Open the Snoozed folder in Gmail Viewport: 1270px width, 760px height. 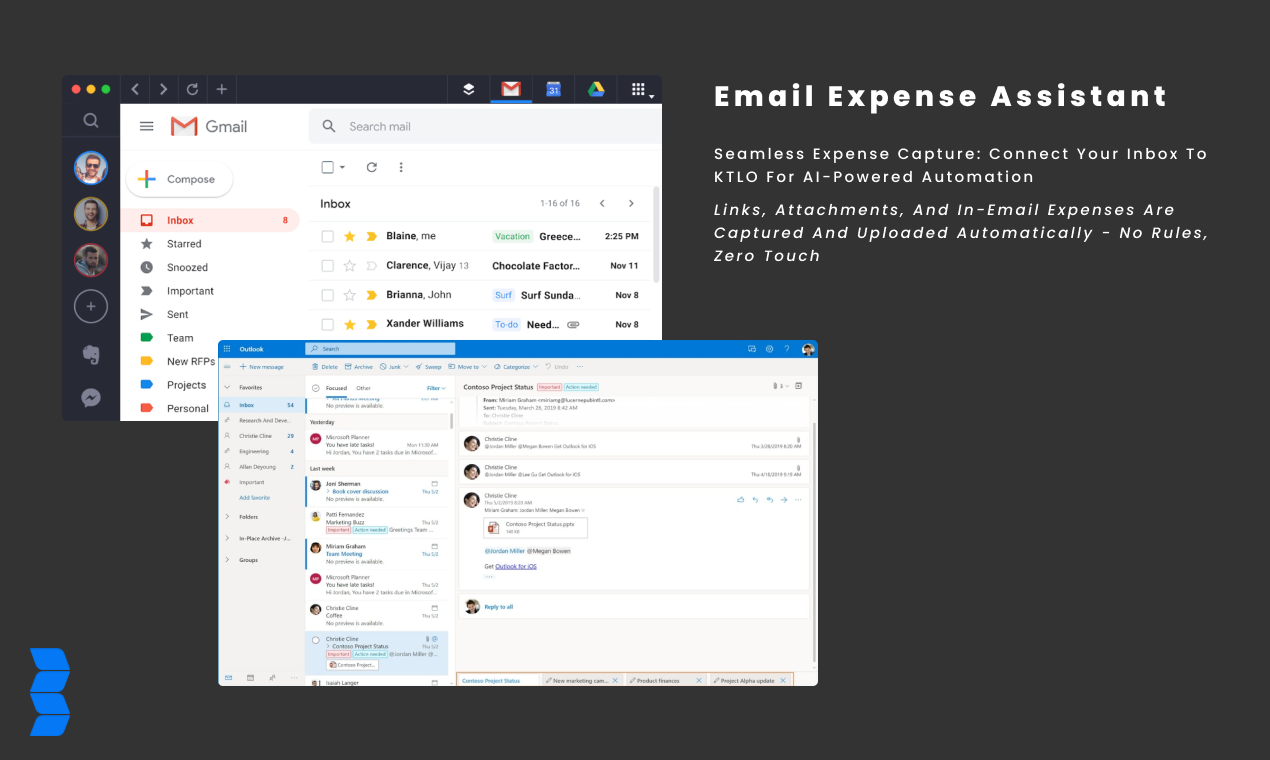tap(187, 268)
